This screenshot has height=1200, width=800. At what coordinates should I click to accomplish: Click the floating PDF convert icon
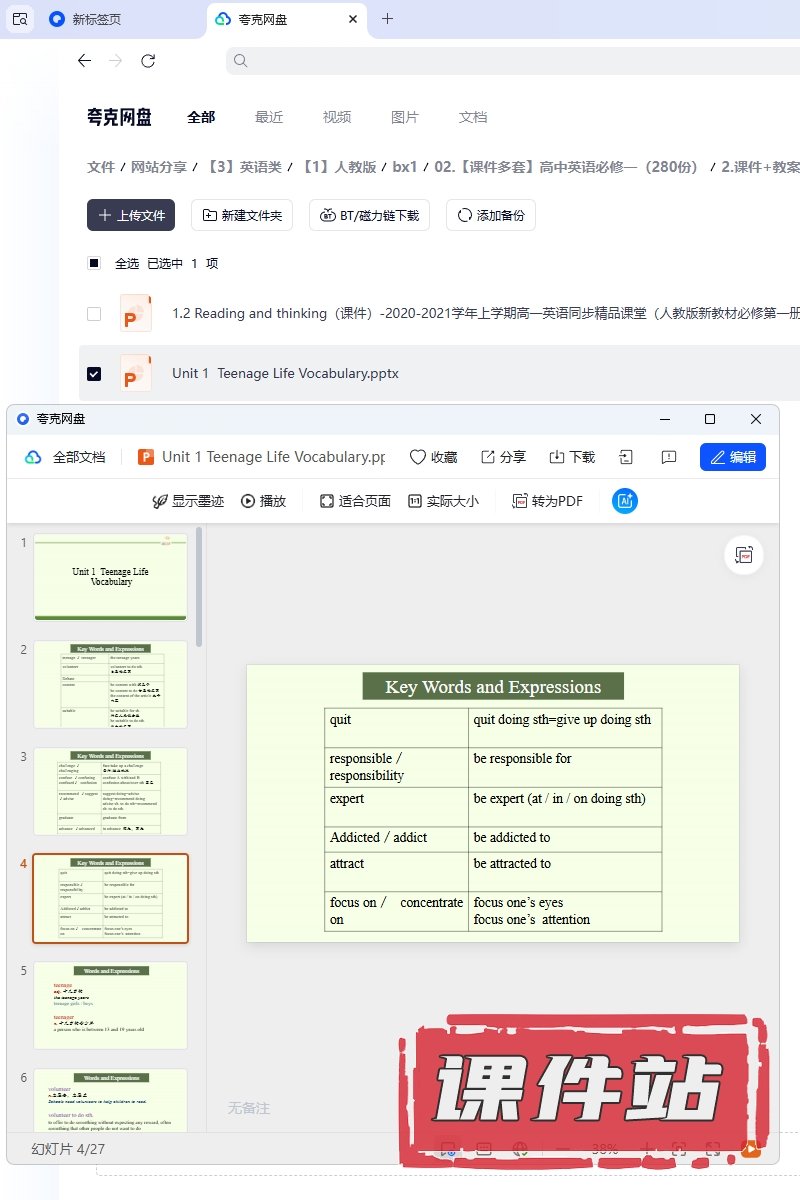click(744, 555)
